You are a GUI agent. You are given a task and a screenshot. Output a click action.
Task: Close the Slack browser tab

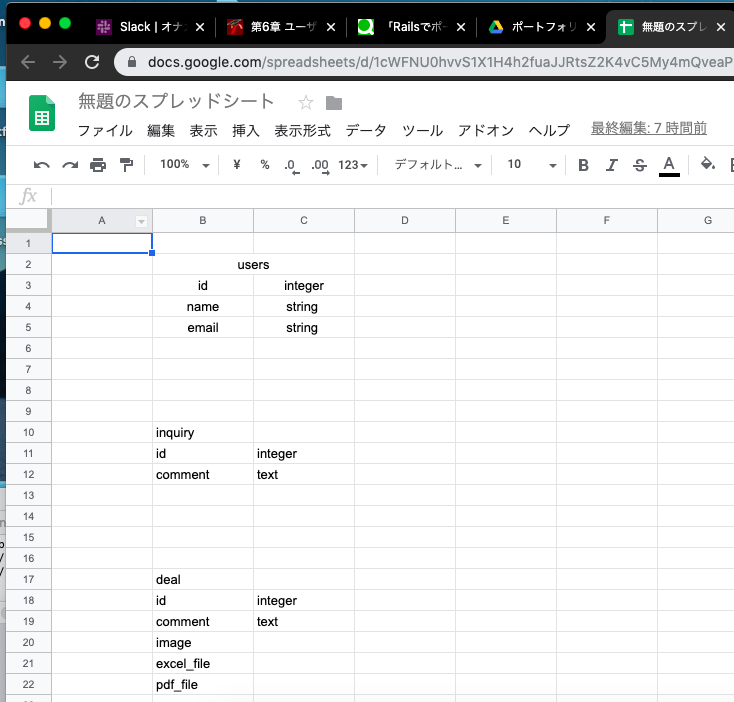tap(200, 27)
